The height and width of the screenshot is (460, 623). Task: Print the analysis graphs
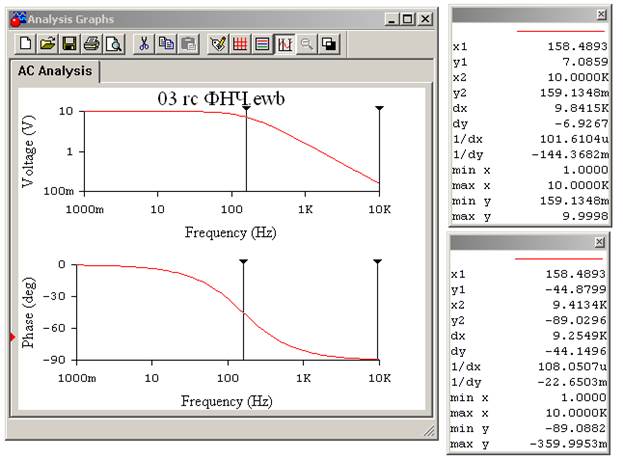(91, 44)
